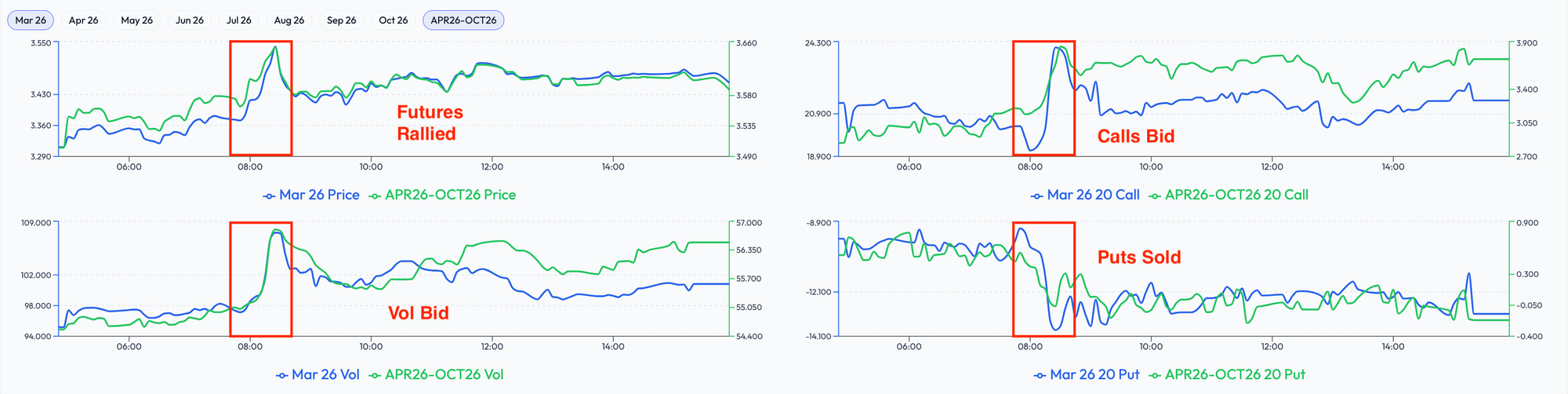This screenshot has width=1568, height=394.
Task: Choose the Jul 26 contract chip
Action: 239,20
